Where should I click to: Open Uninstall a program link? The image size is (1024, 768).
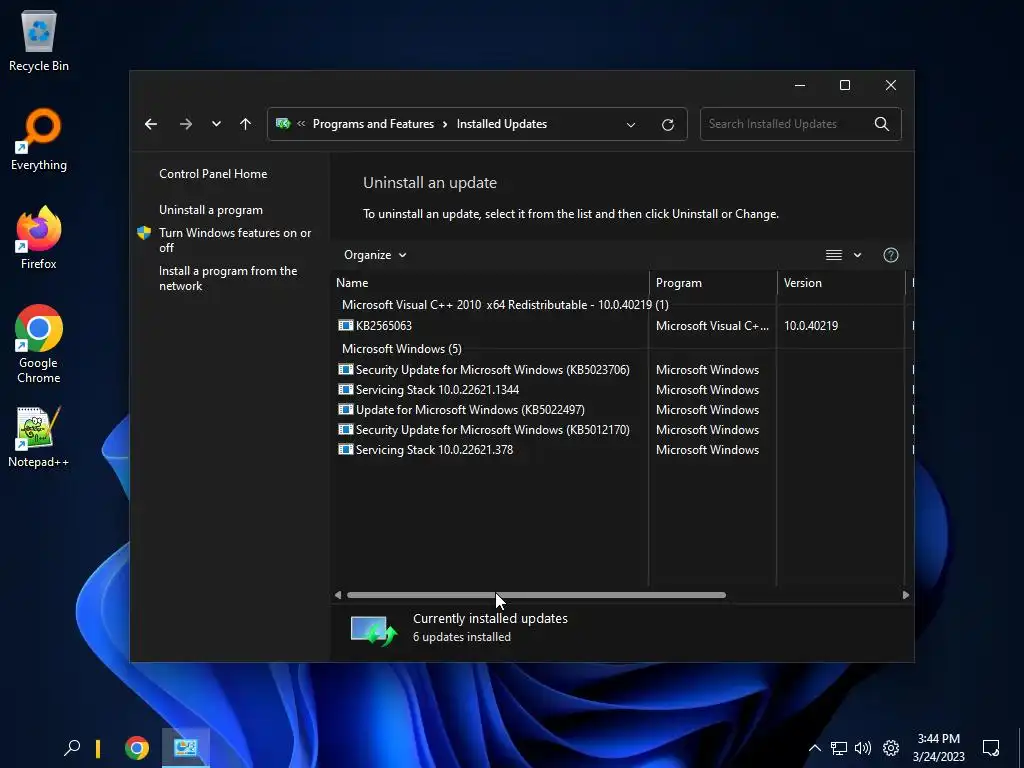point(211,210)
